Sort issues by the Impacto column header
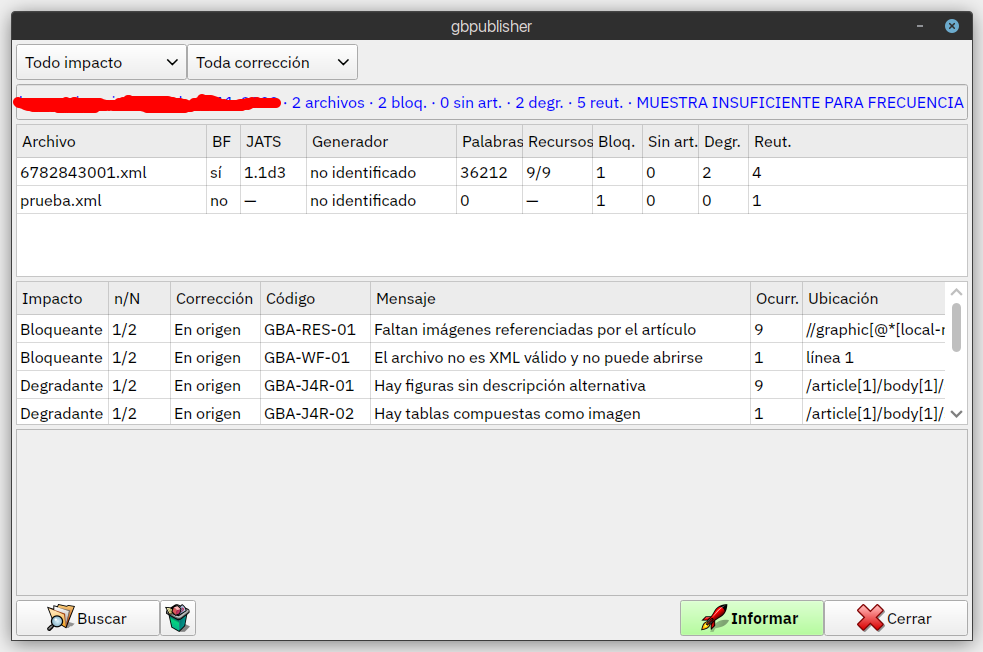The image size is (983, 652). coord(63,298)
